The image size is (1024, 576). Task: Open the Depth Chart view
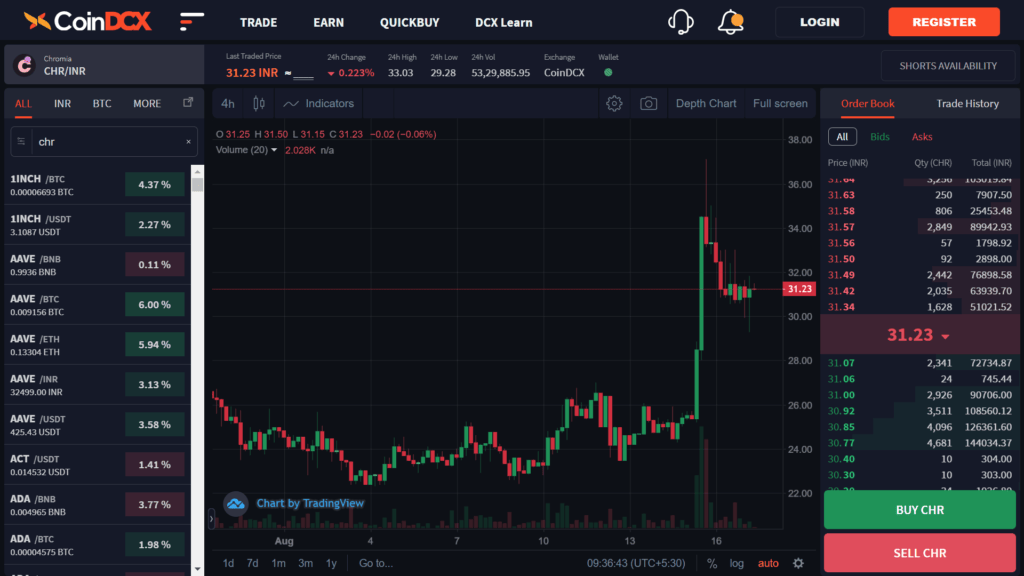705,103
